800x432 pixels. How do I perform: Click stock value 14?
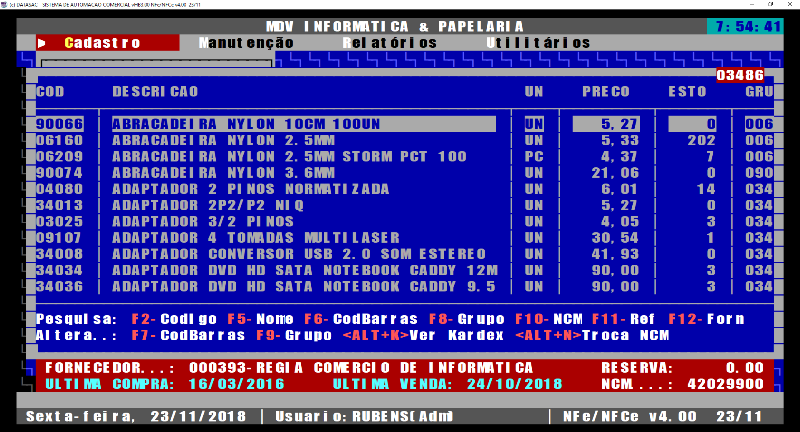(706, 189)
